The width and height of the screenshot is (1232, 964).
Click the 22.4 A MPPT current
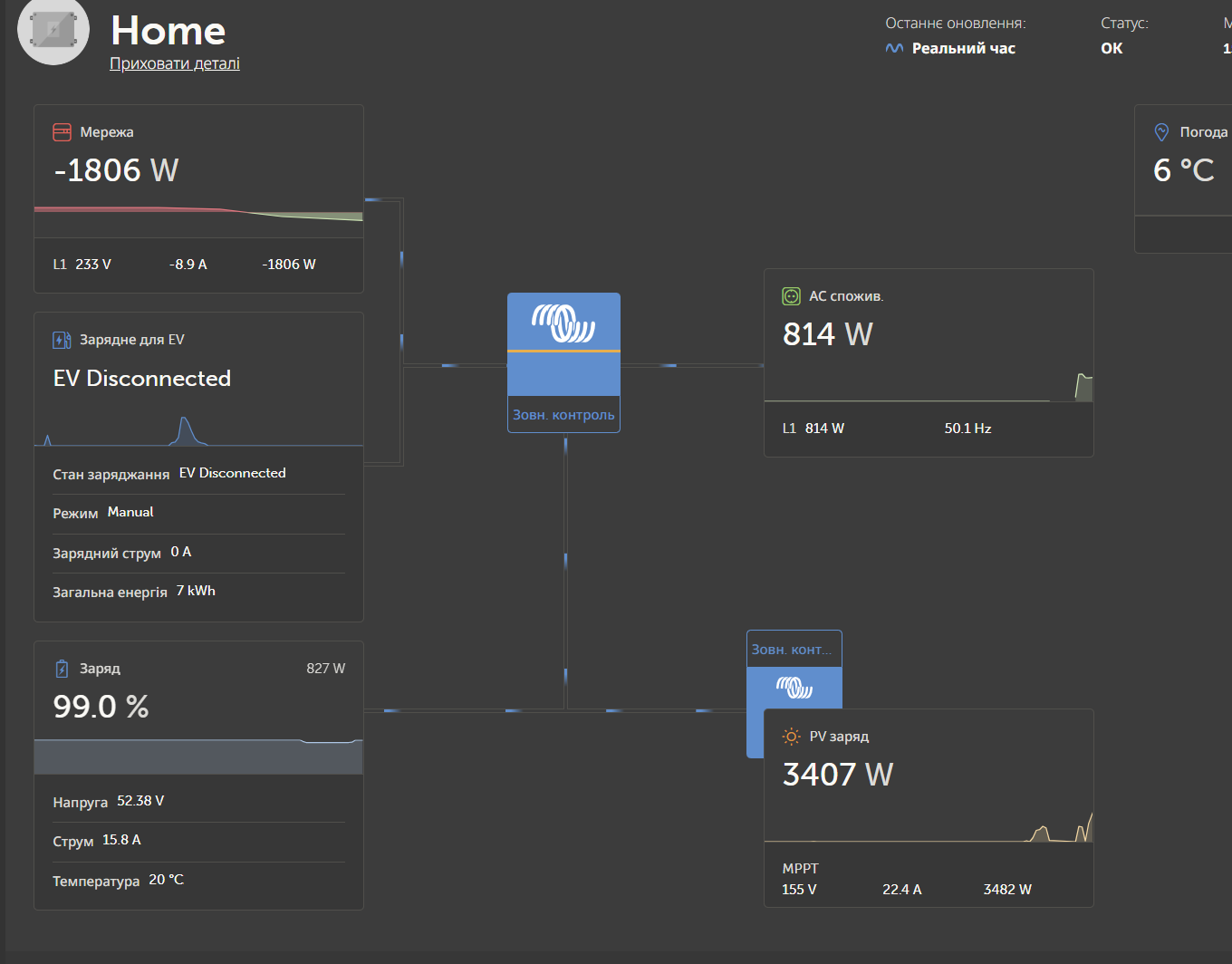[902, 890]
